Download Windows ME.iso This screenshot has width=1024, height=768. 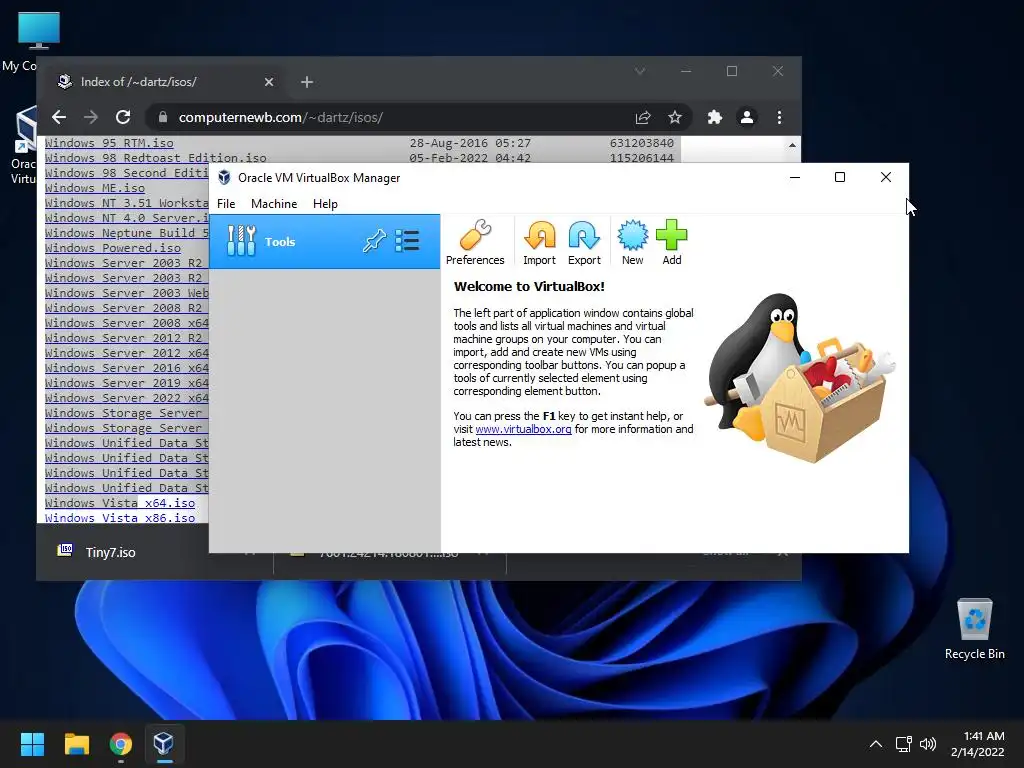pyautogui.click(x=95, y=188)
